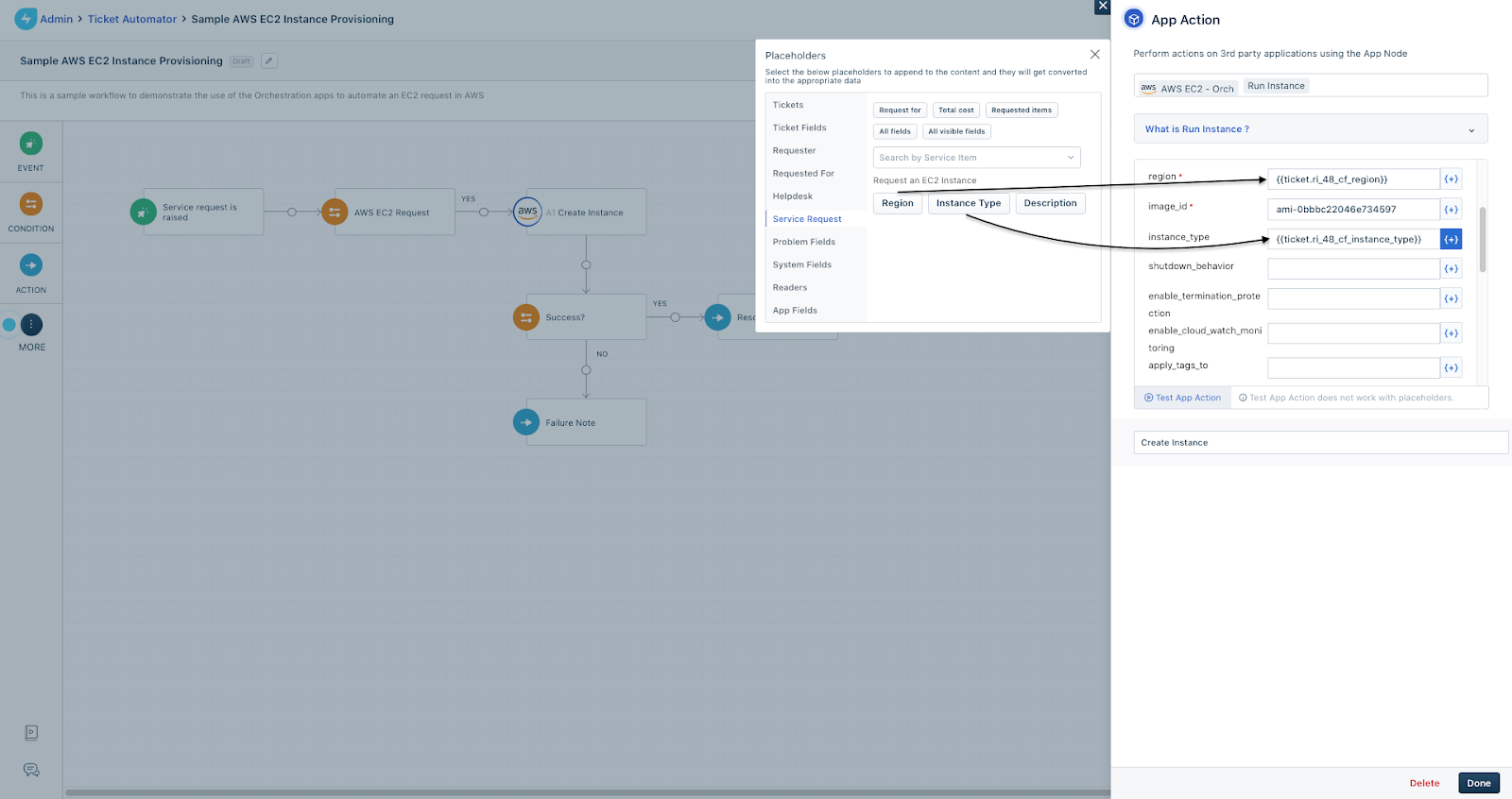Close the App Action panel with X

1102,7
